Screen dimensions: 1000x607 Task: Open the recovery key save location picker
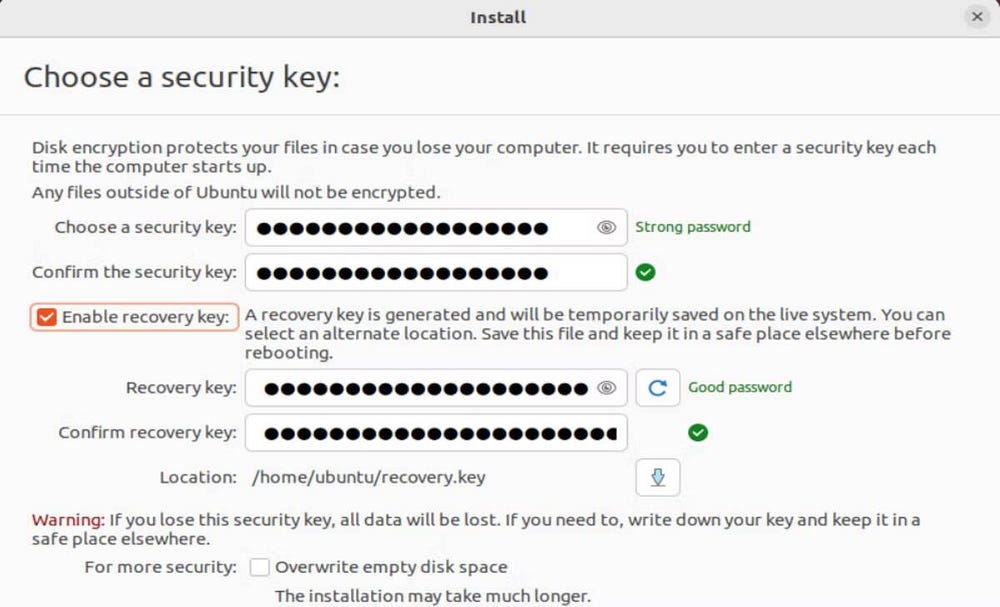click(657, 477)
